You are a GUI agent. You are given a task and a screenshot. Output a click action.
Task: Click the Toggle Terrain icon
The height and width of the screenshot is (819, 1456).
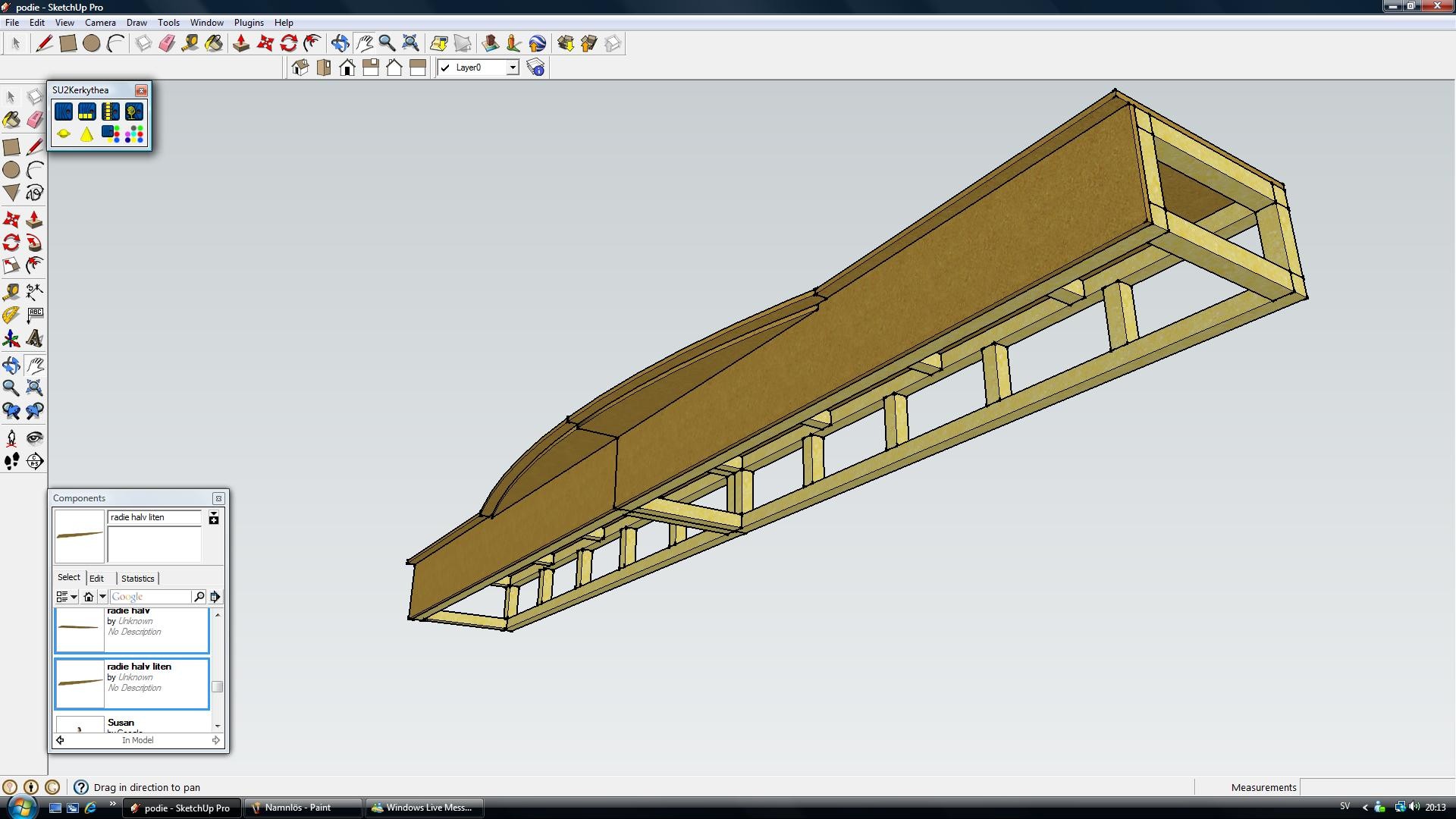click(463, 43)
